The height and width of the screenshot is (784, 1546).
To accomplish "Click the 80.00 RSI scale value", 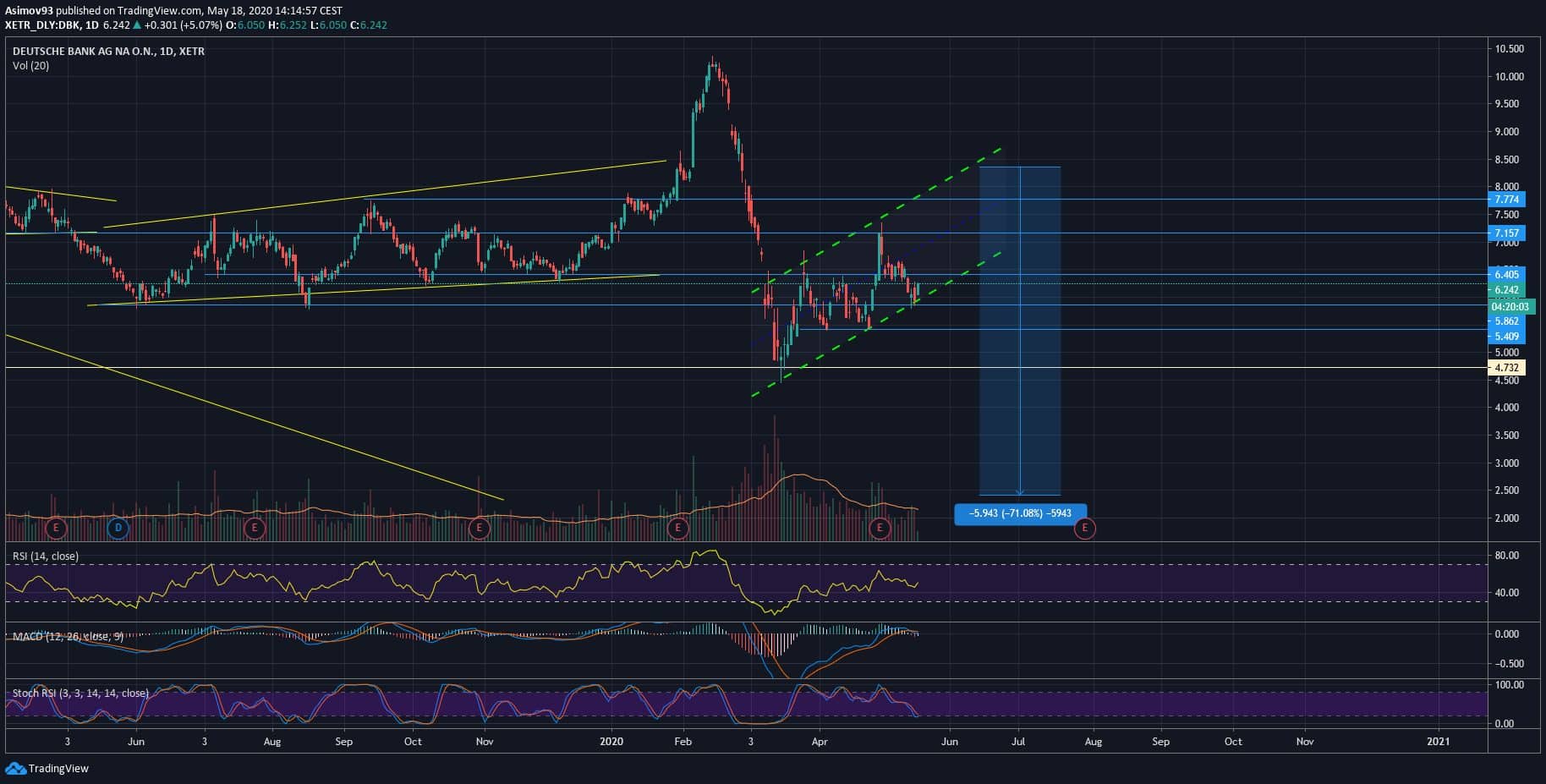I will tap(1507, 556).
